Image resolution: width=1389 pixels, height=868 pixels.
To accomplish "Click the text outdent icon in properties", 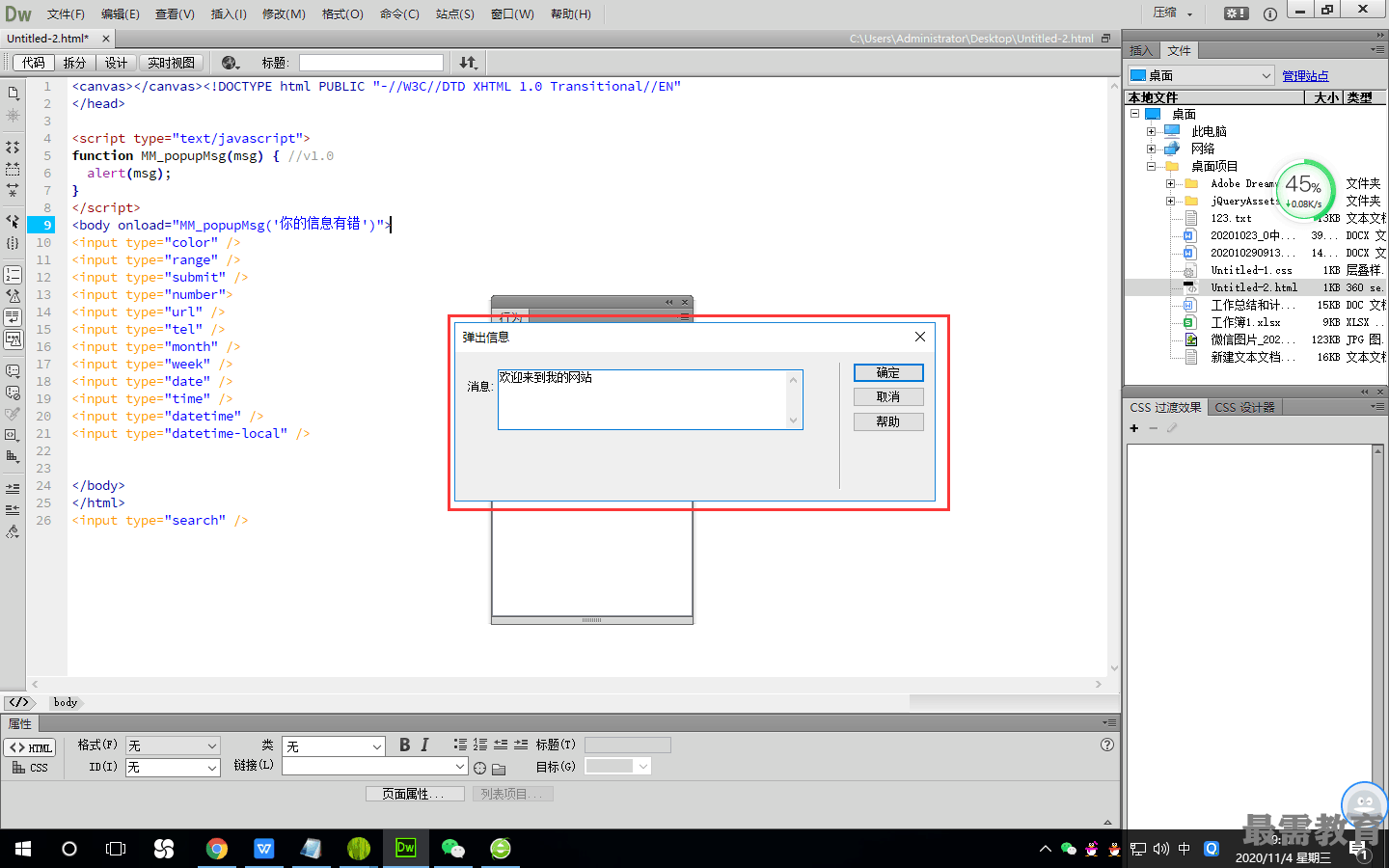I will 501,745.
